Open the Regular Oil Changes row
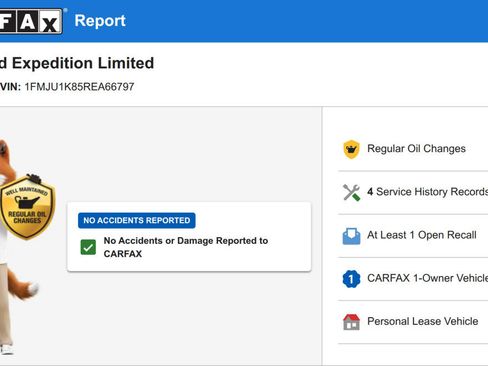 413,149
